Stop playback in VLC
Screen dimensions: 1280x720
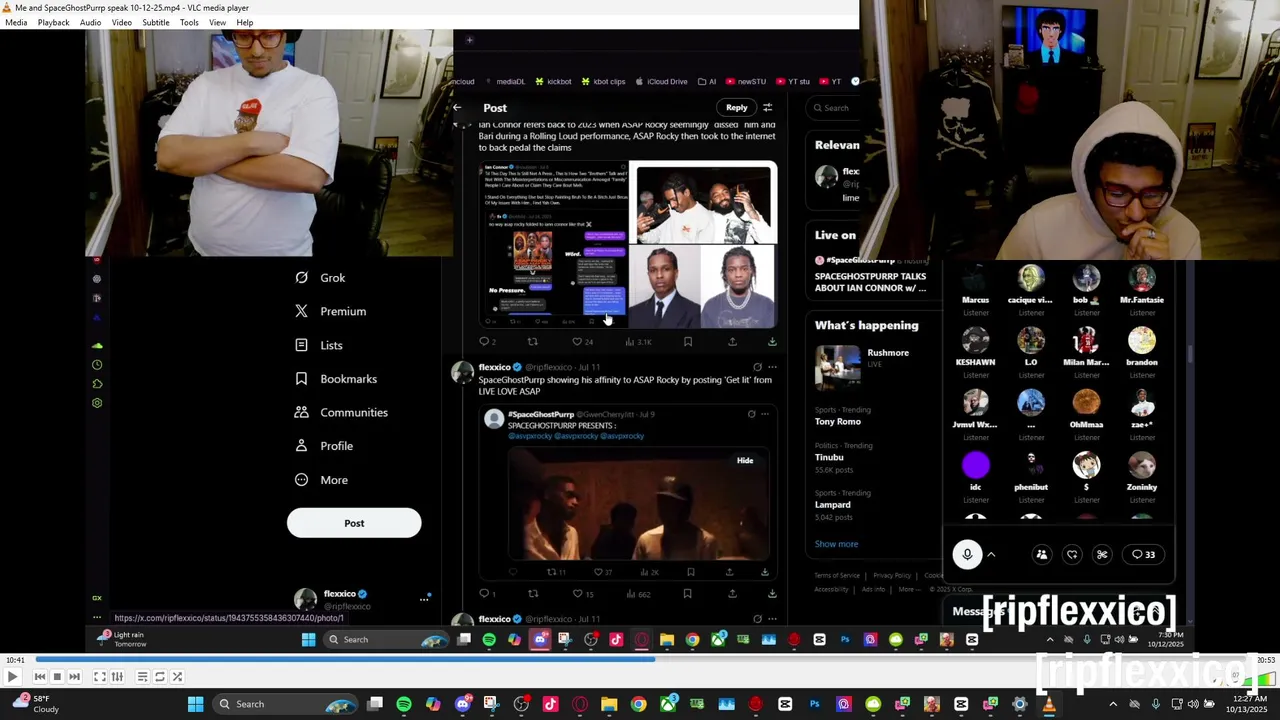[x=57, y=677]
